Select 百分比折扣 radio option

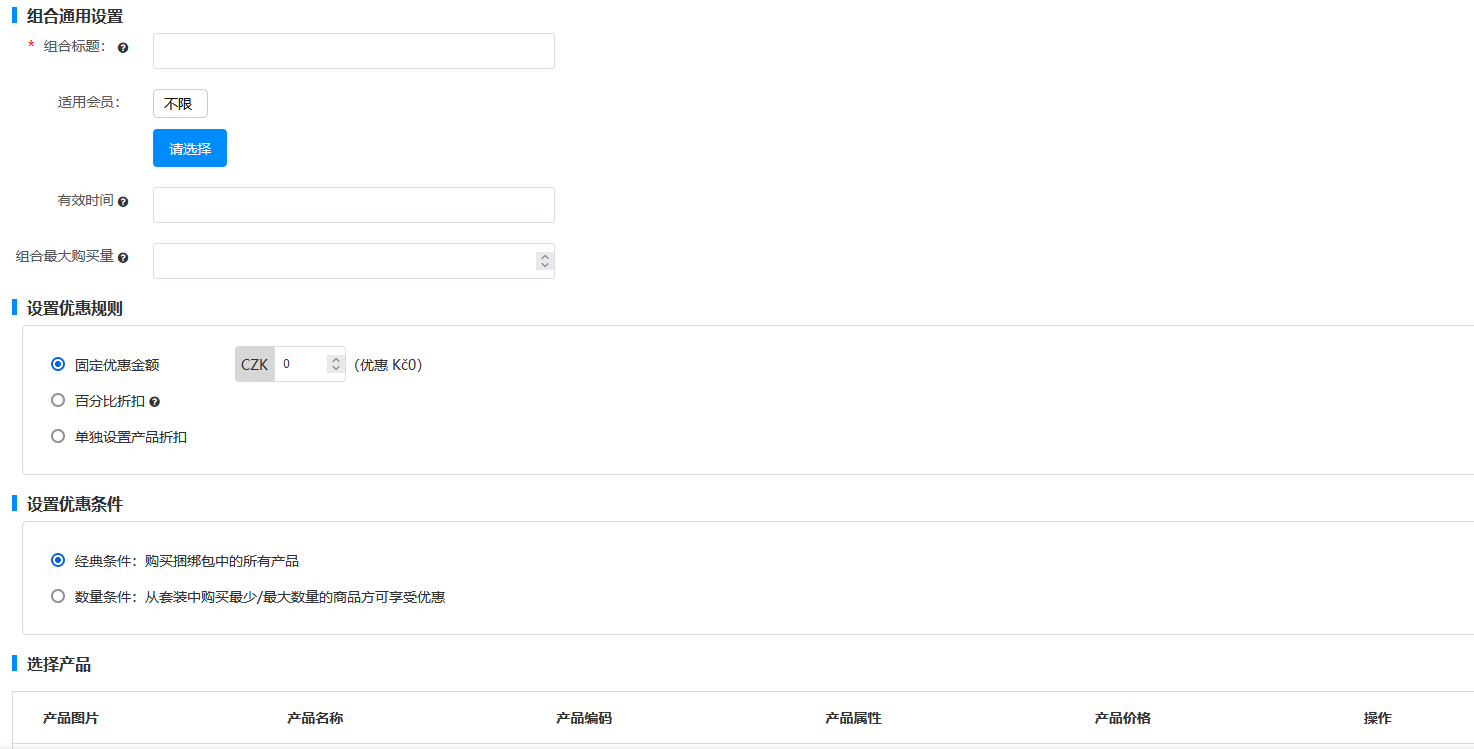58,401
